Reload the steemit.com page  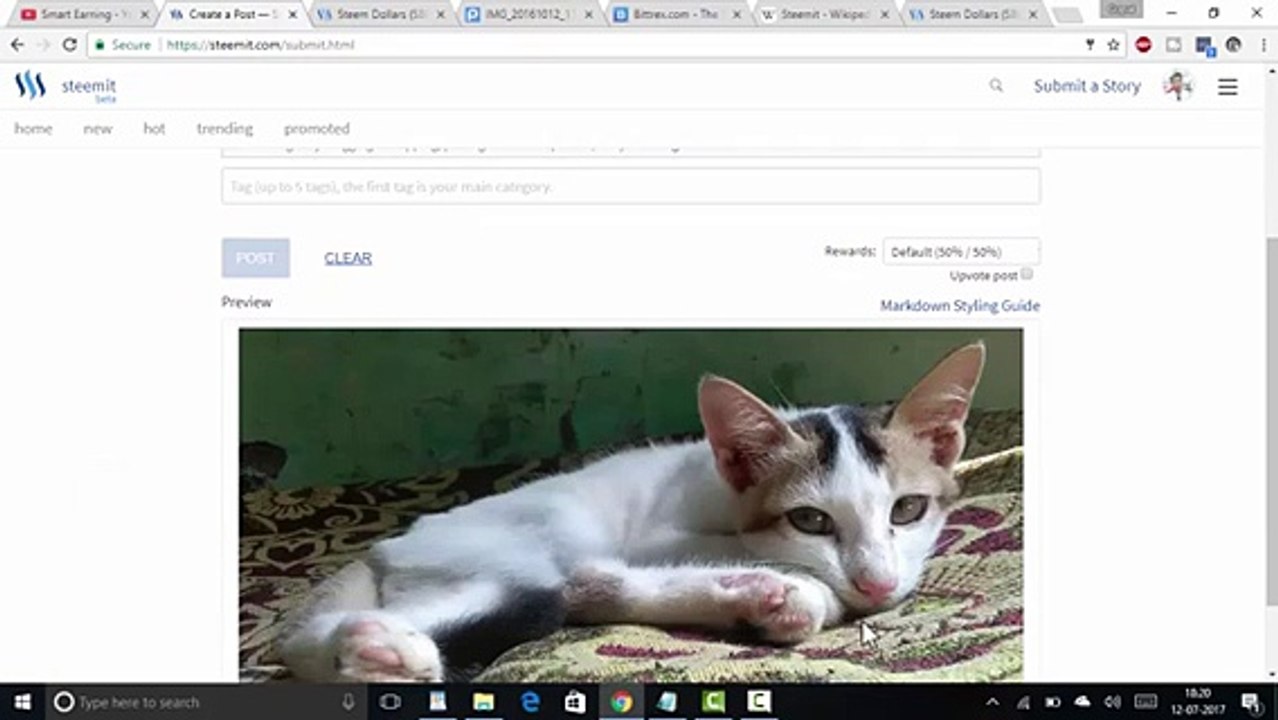pyautogui.click(x=69, y=45)
